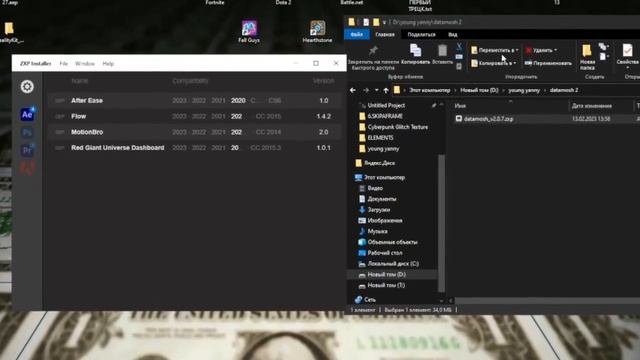
Task: Click navigation pane vertical scrollbar
Action: point(441,222)
